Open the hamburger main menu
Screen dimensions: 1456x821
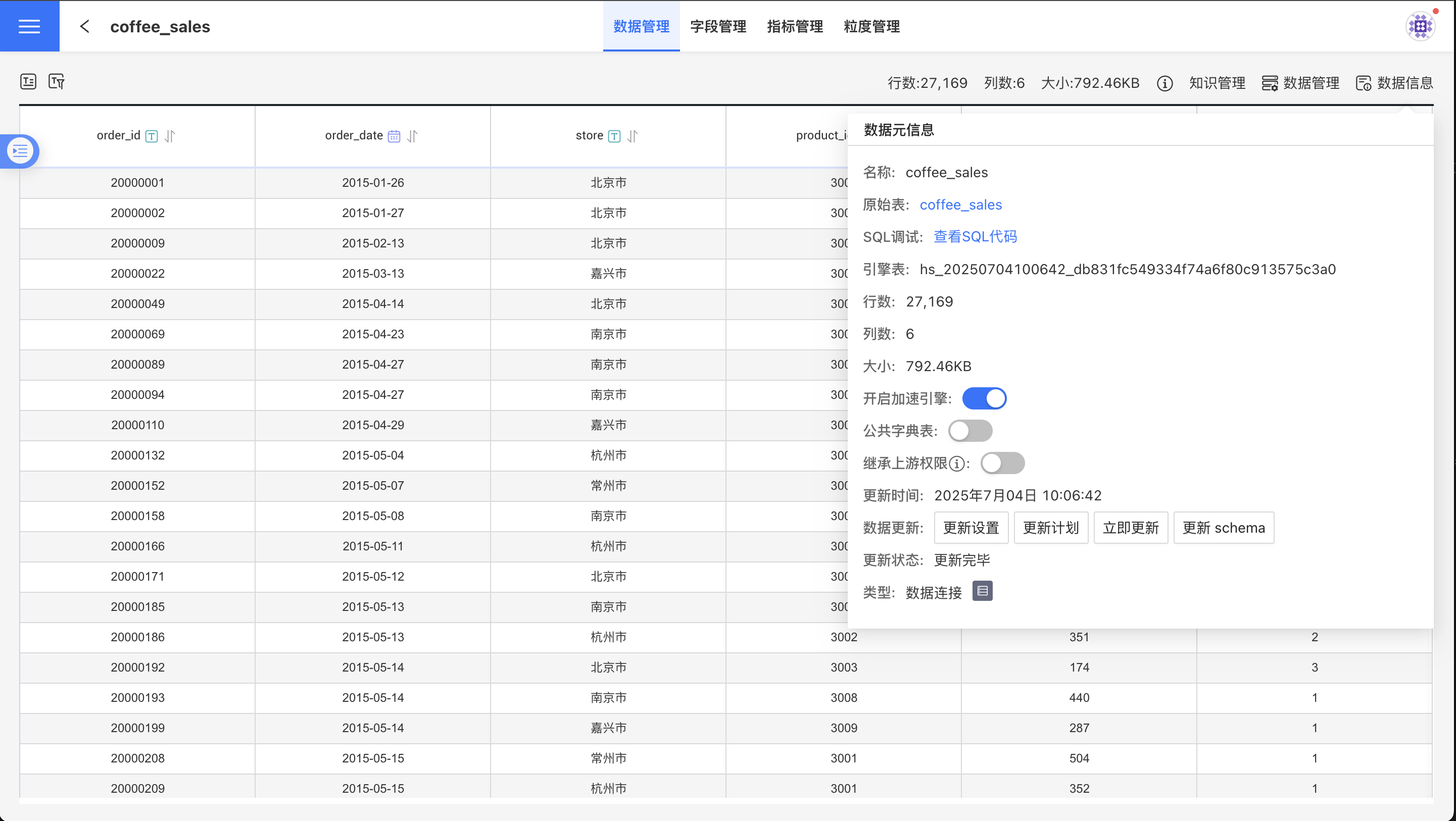tap(29, 26)
